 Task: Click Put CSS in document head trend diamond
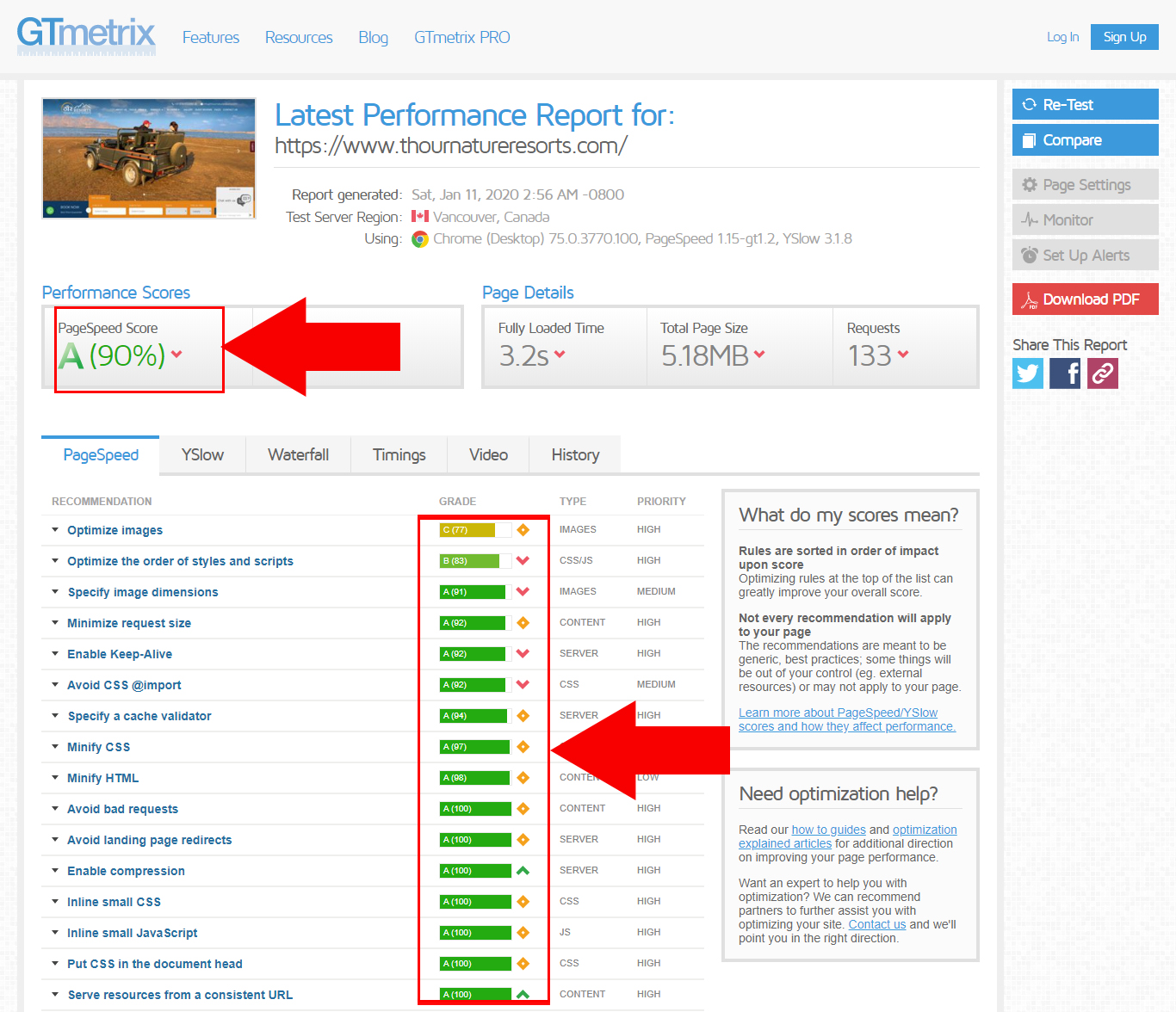click(523, 964)
